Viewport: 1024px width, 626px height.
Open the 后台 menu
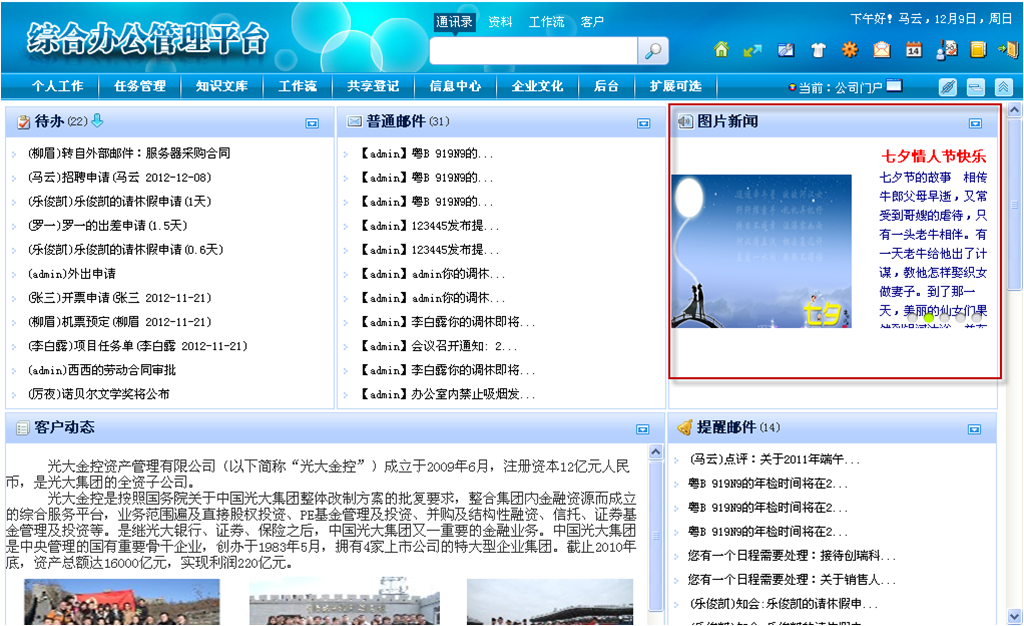point(606,86)
